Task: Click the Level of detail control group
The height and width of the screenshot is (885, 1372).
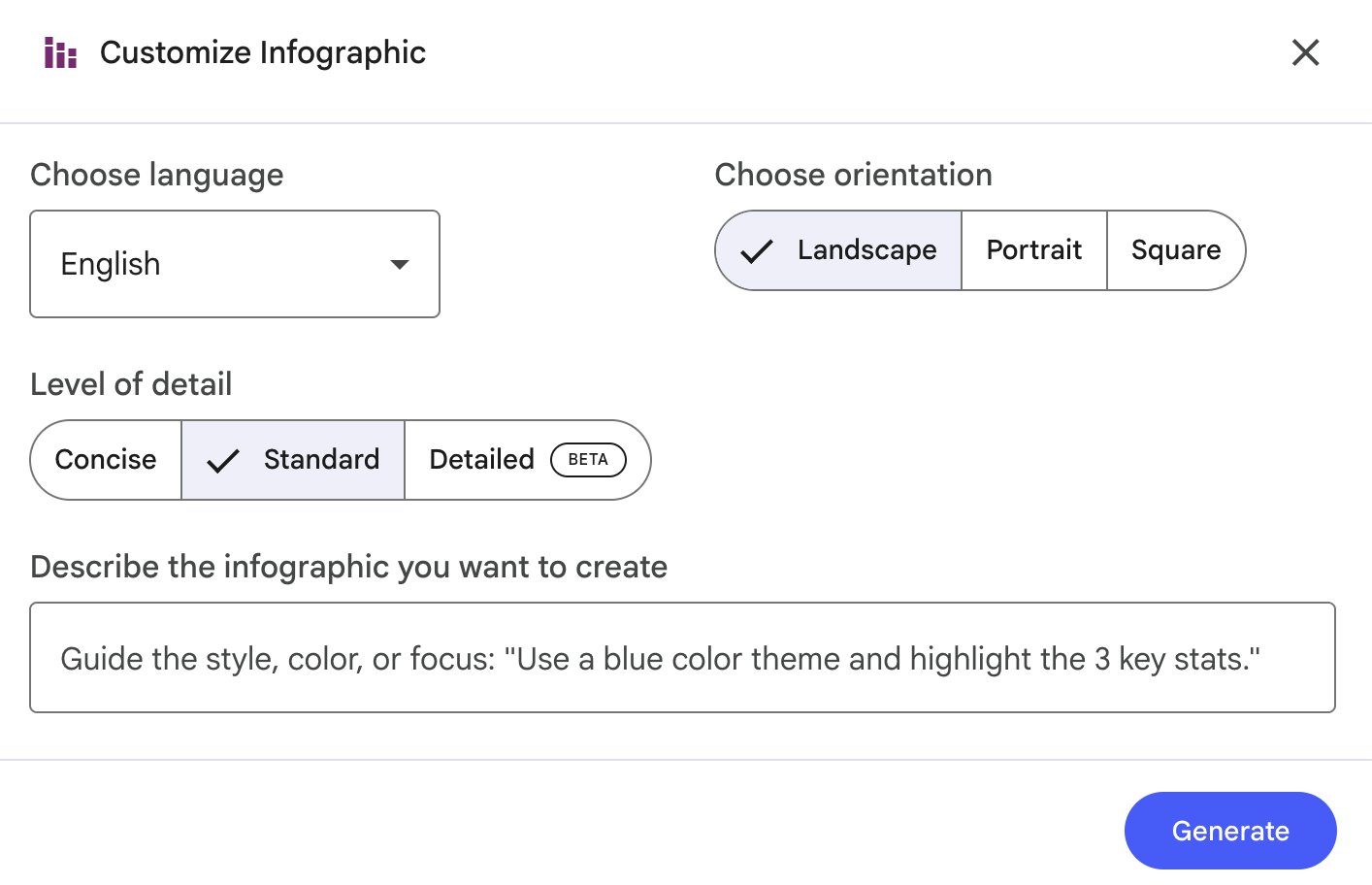Action: point(341,460)
